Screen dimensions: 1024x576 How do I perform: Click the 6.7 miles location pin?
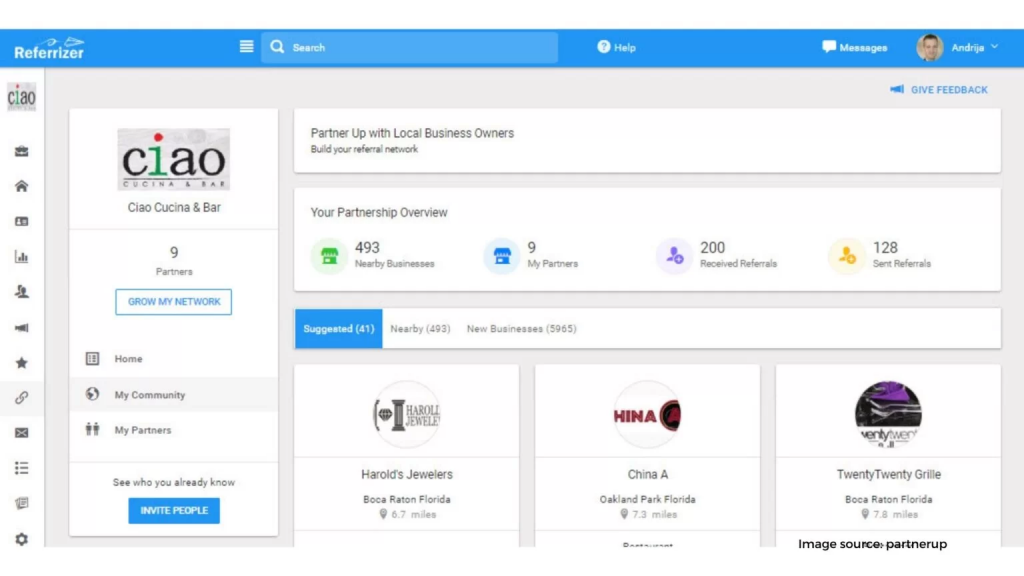[383, 514]
